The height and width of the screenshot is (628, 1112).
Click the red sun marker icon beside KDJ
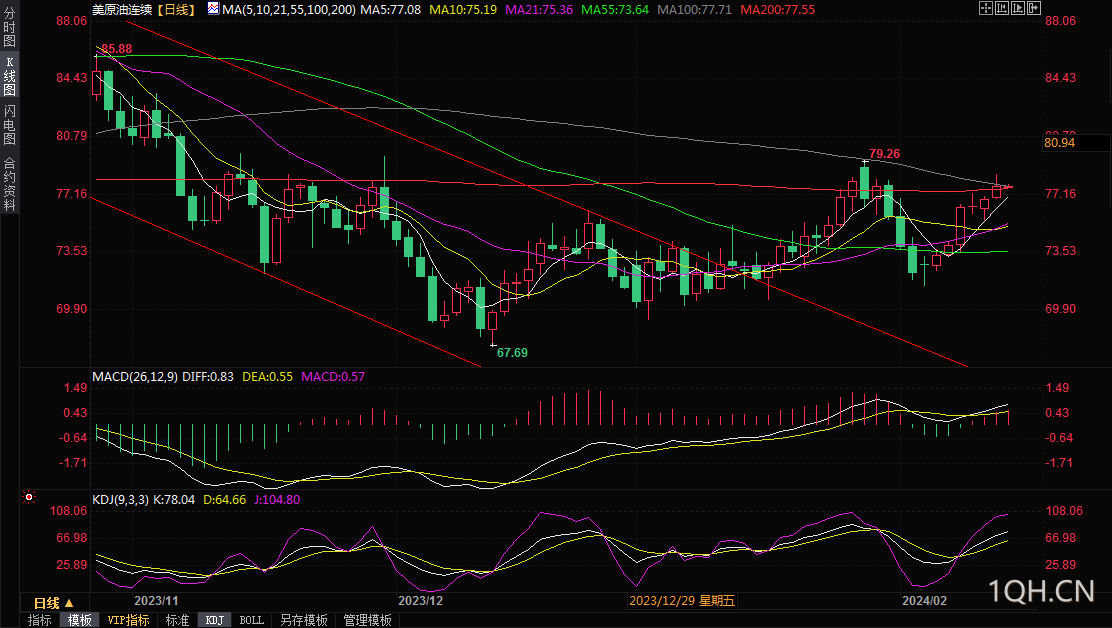pos(28,498)
